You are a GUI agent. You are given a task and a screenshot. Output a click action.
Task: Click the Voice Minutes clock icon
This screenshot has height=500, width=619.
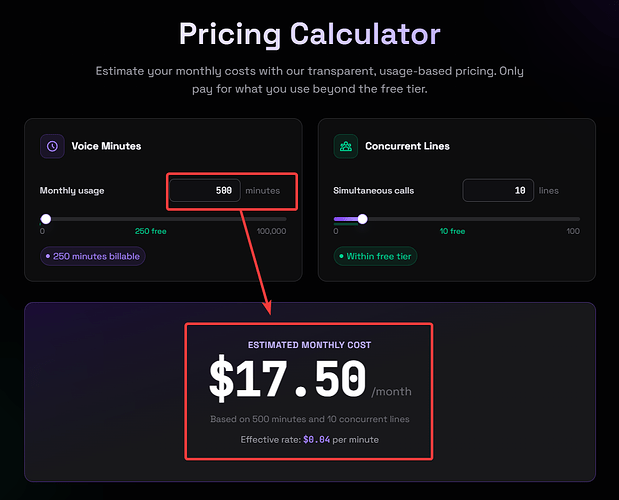pos(52,146)
